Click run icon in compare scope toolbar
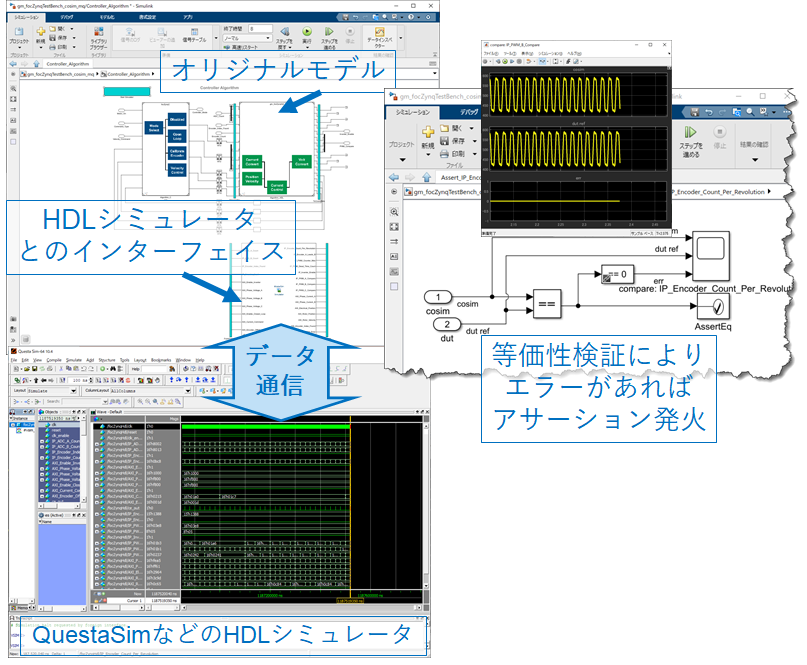 505,61
